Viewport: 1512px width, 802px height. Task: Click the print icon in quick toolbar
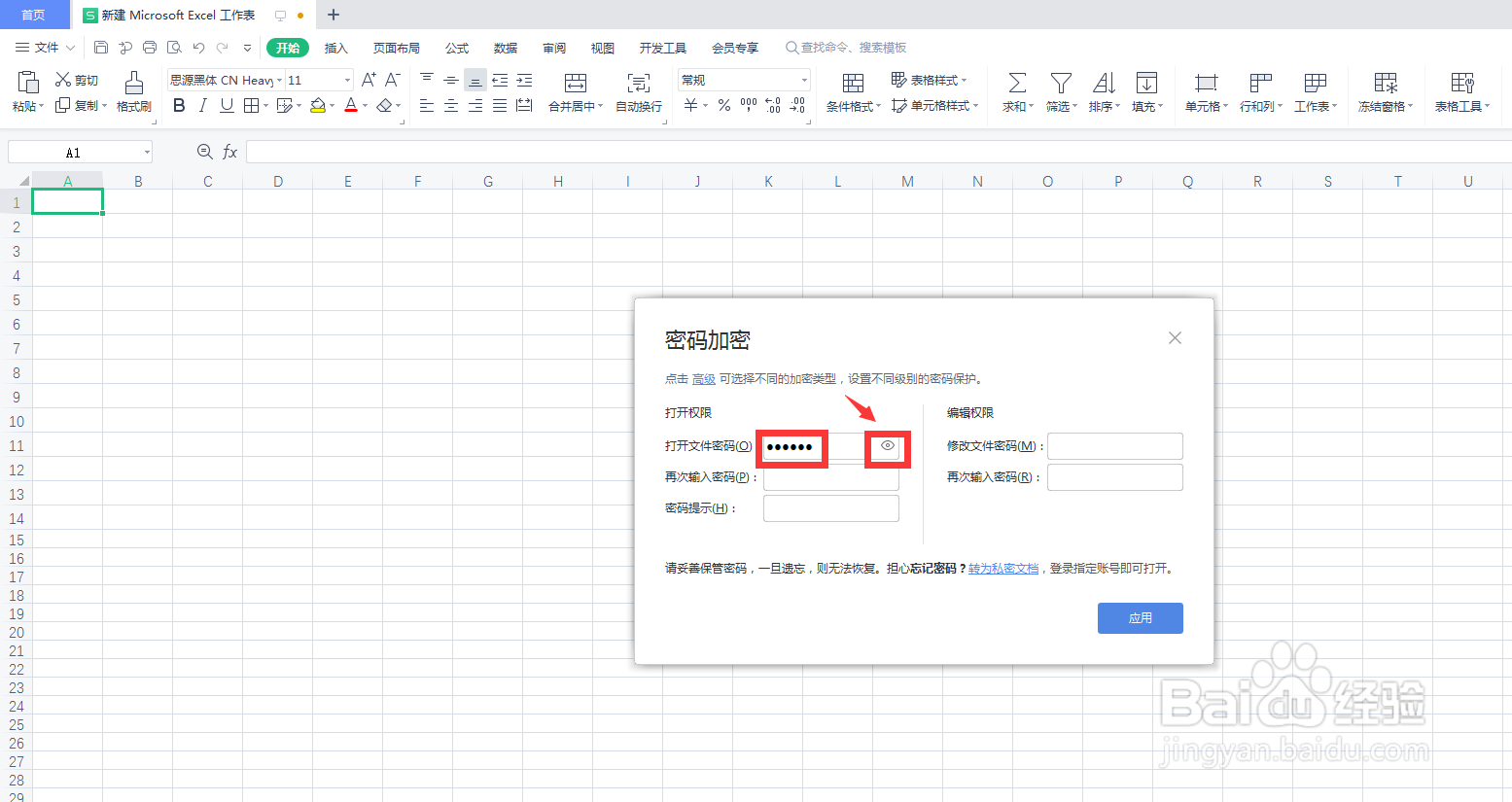150,47
